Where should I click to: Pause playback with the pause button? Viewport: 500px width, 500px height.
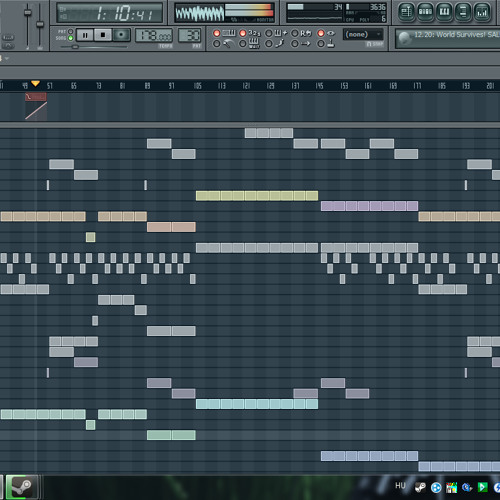[85, 35]
